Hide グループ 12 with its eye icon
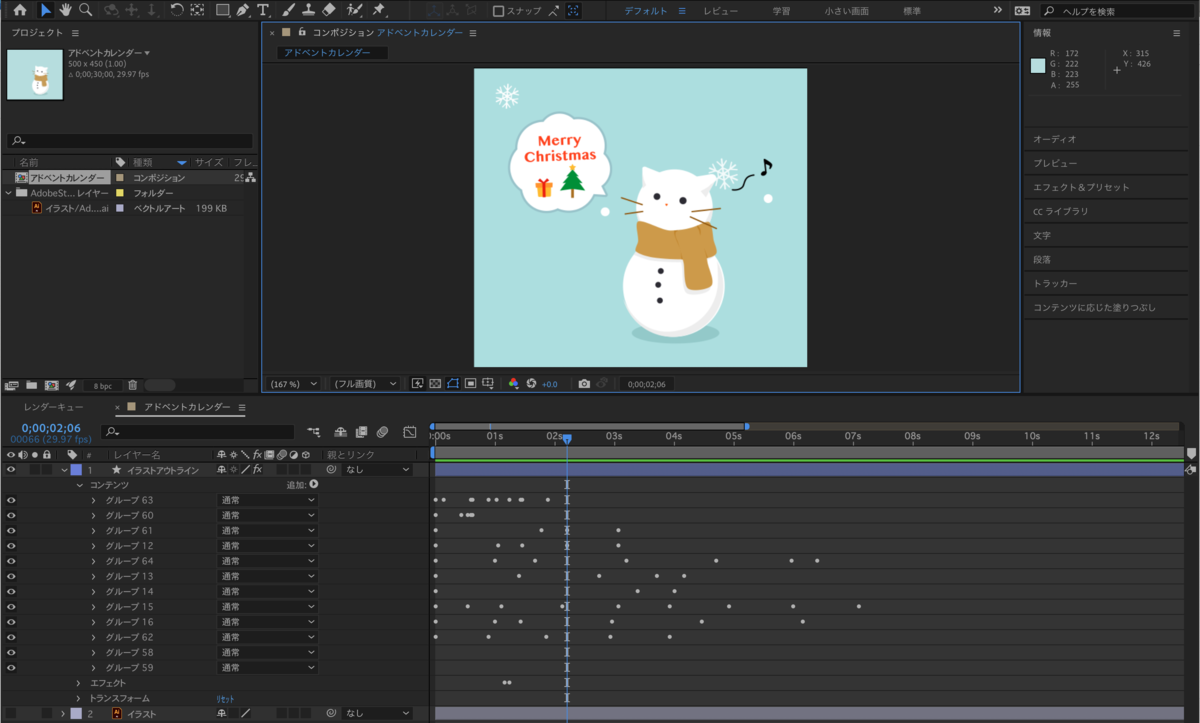Image resolution: width=1200 pixels, height=723 pixels. 11,546
